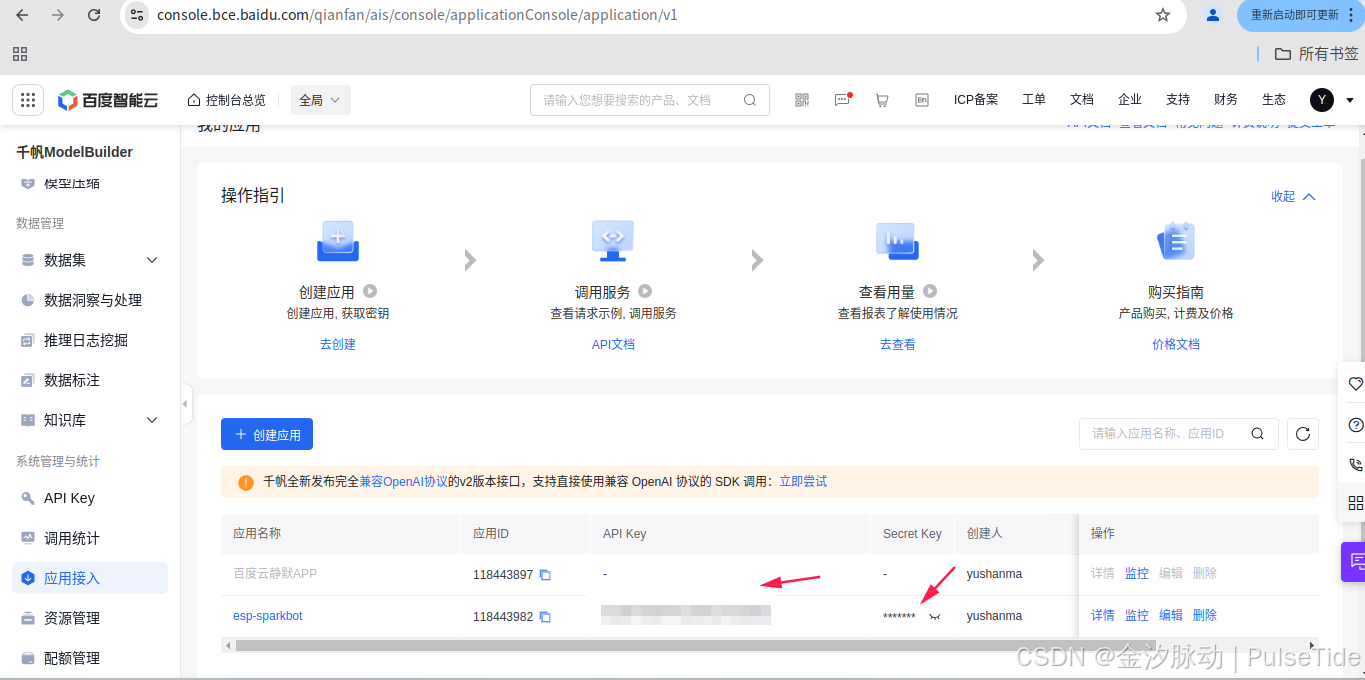The width and height of the screenshot is (1365, 680).
Task: Open the nine-dot product grid menu
Action: coord(28,100)
